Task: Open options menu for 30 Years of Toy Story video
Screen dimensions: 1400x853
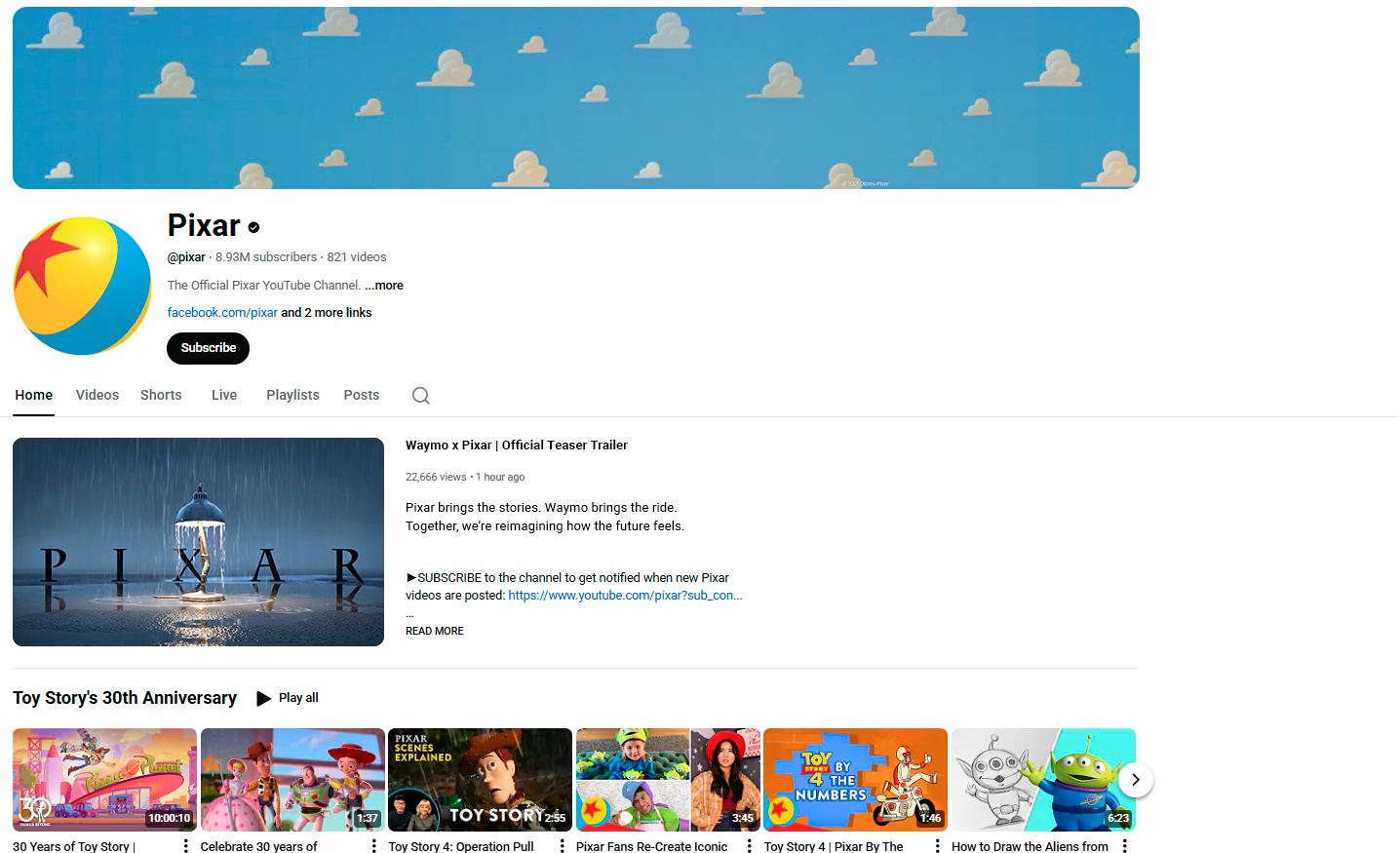Action: coord(185,846)
